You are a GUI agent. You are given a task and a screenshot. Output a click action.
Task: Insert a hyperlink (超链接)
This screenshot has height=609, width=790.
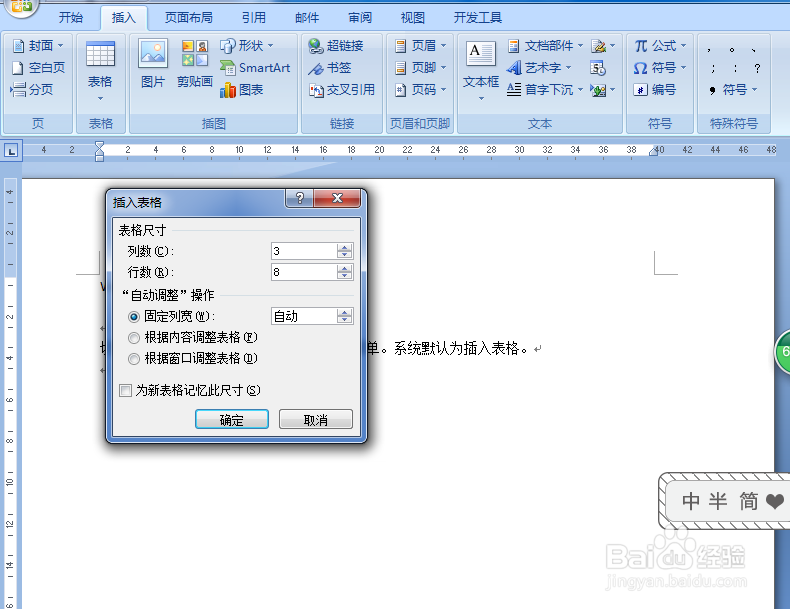(x=336, y=46)
